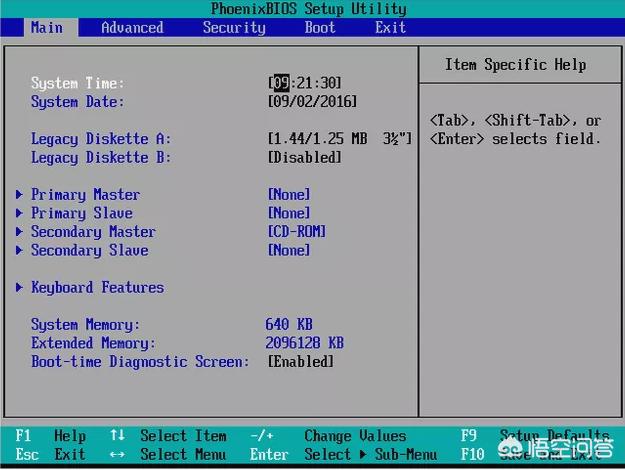
Task: Click the Legacy Diskette A label
Action: click(101, 139)
